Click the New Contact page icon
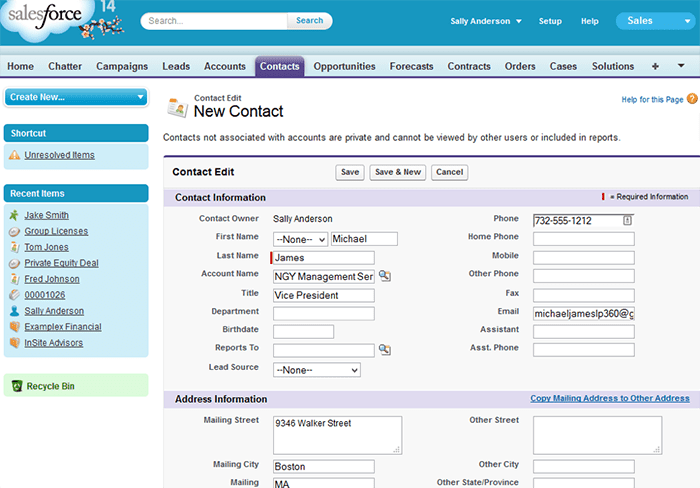 click(x=177, y=108)
